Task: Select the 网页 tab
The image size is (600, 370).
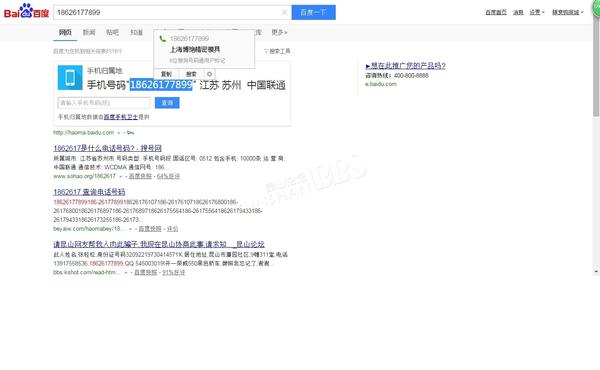Action: click(65, 32)
